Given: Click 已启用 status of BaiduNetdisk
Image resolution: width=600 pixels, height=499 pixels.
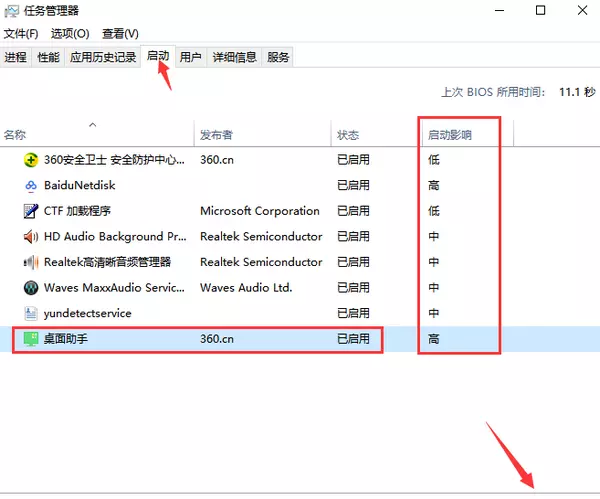Looking at the screenshot, I should pyautogui.click(x=353, y=185).
